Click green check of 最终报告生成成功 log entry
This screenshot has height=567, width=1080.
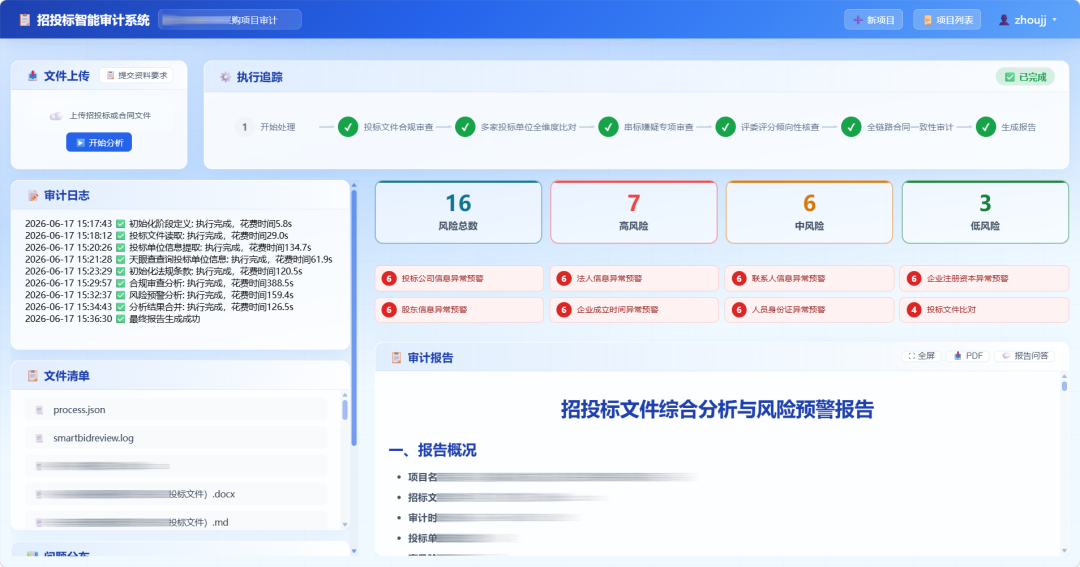(121, 319)
